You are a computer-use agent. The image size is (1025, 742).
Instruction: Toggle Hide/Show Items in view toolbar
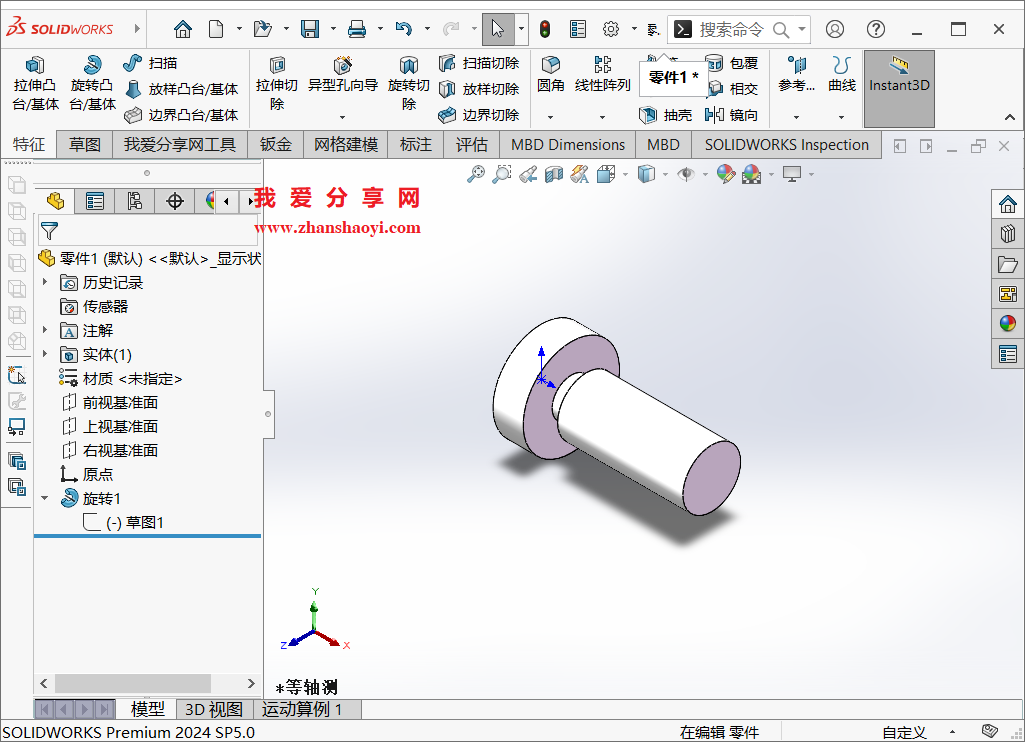[687, 174]
